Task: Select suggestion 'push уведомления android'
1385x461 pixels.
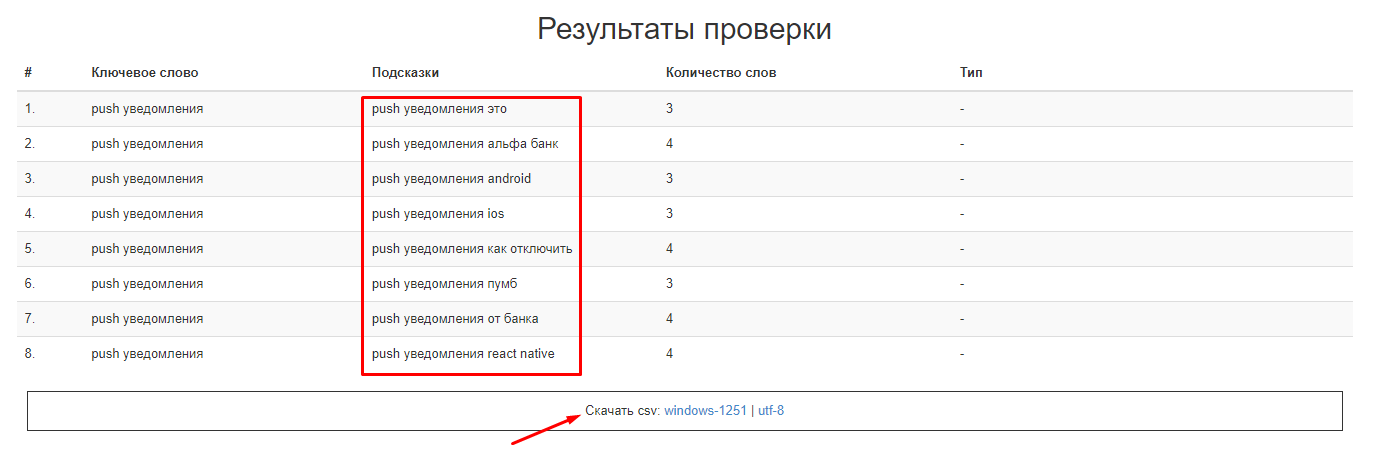Action: (451, 179)
